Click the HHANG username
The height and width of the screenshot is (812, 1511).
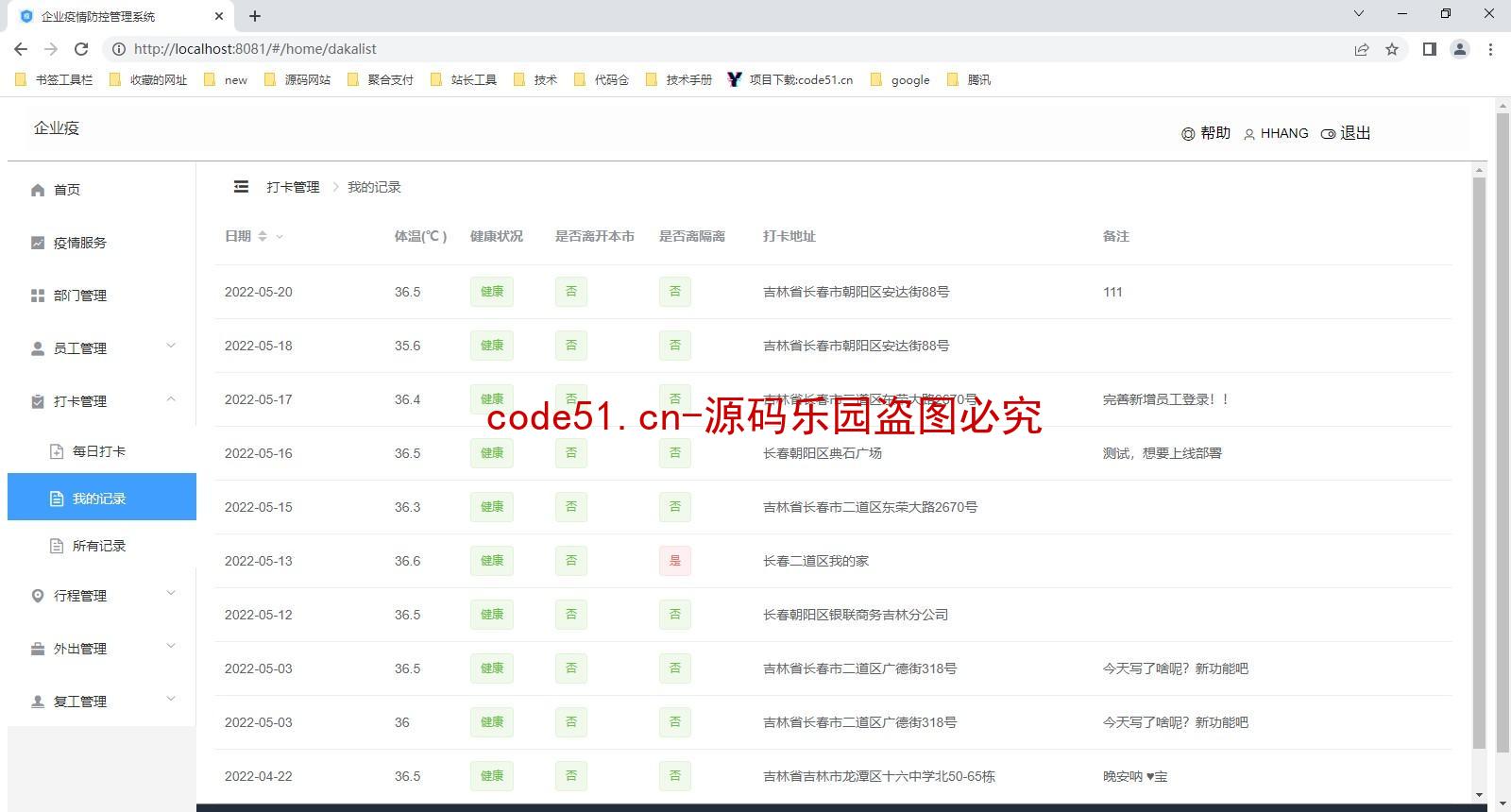pyautogui.click(x=1284, y=133)
